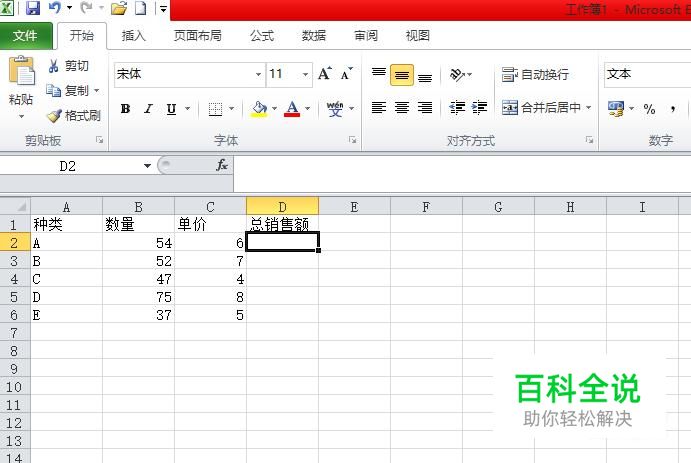The height and width of the screenshot is (463, 691).
Task: Click 合并后居中 (Merge & Center) button
Action: click(x=542, y=107)
